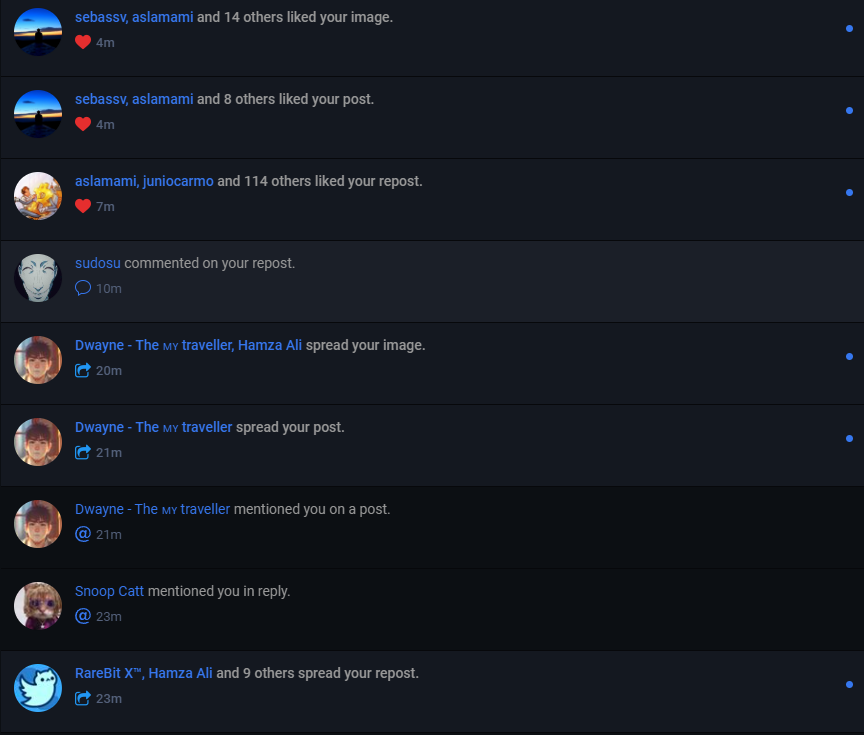
Task: Open Hamza Ali's profile in image spread notification
Action: pyautogui.click(x=270, y=345)
